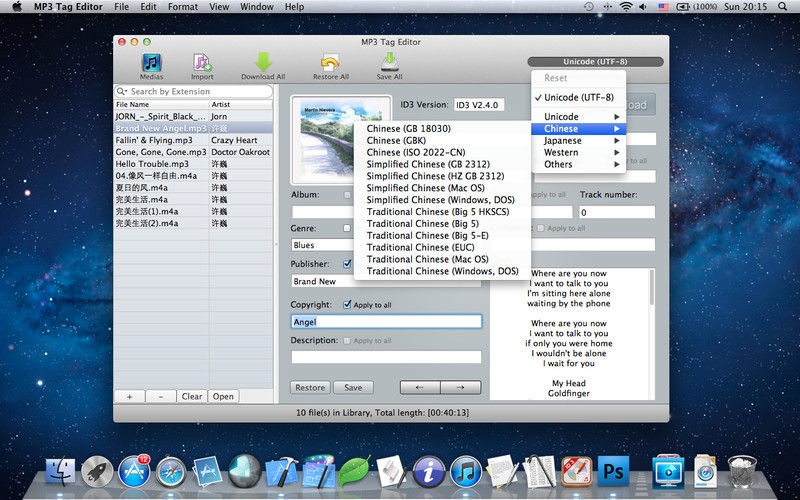Click the minus remove file button

pyautogui.click(x=161, y=396)
